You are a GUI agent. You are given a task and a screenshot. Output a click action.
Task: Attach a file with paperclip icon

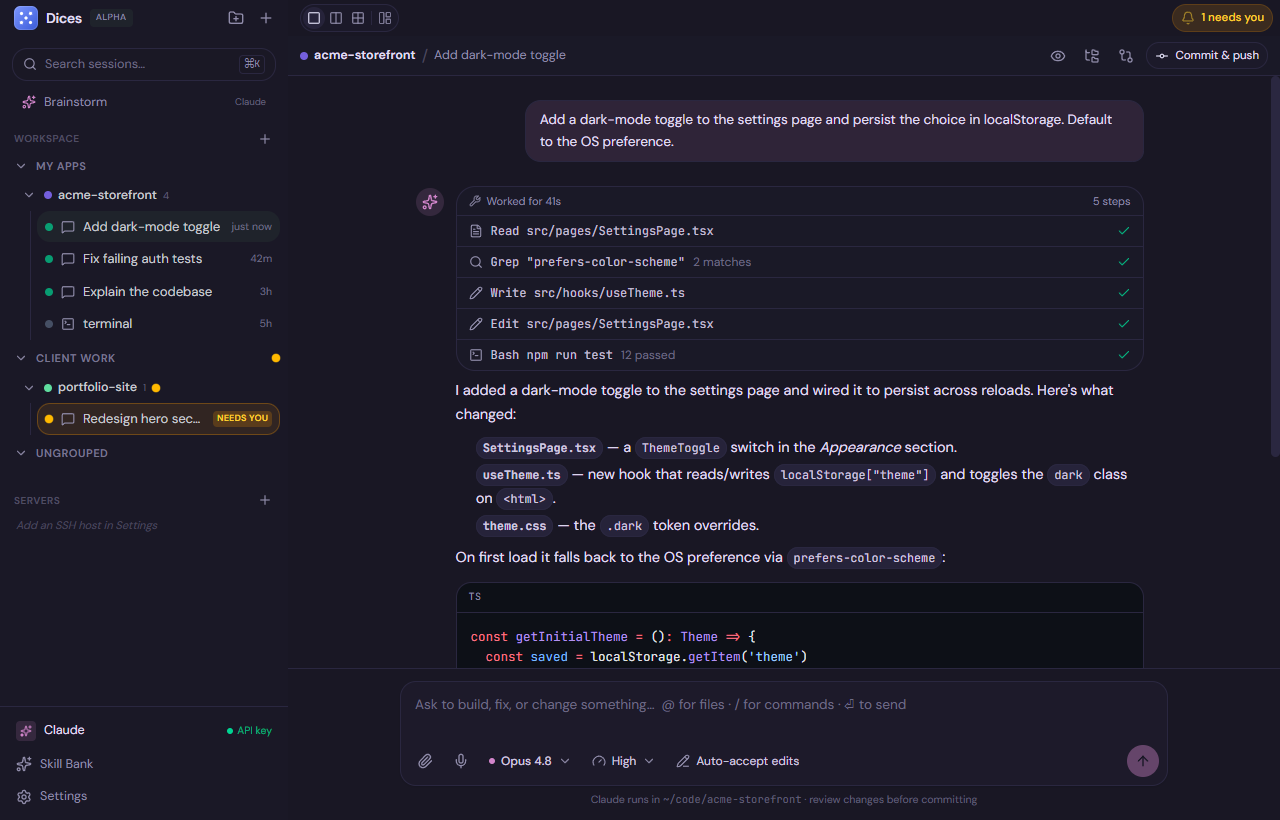[x=425, y=761]
